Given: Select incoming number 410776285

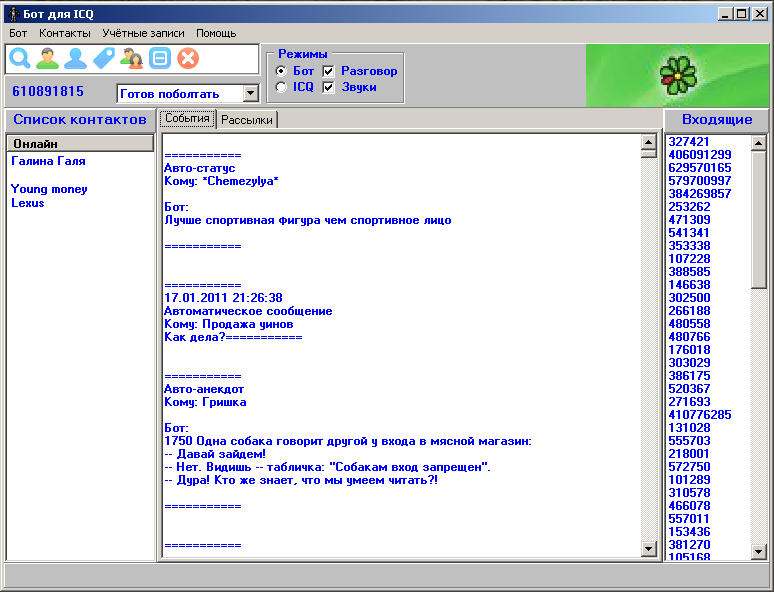Looking at the screenshot, I should tap(700, 415).
